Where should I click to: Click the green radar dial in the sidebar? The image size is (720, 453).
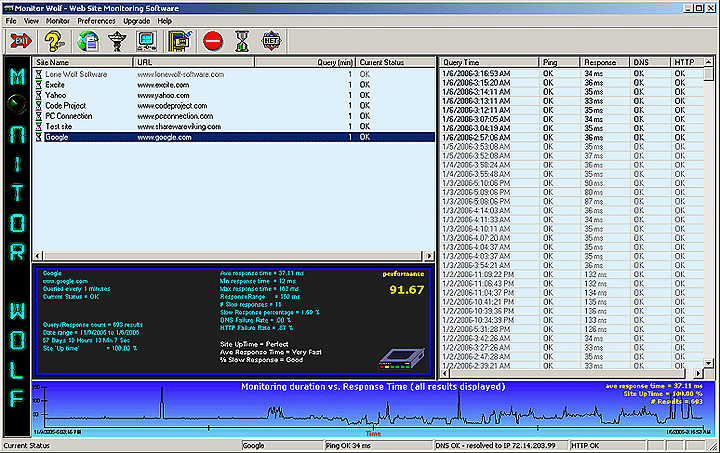[17, 104]
